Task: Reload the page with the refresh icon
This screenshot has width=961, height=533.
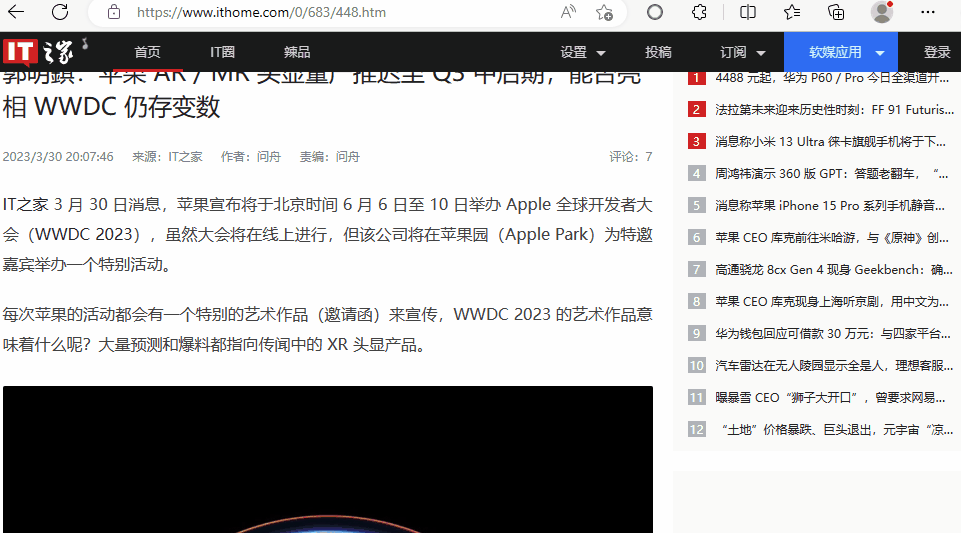Action: tap(60, 12)
